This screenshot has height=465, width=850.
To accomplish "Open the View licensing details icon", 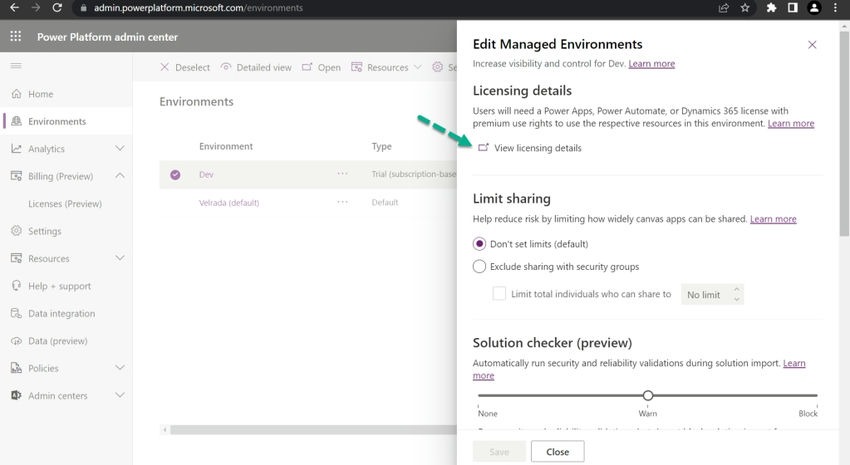I will pos(482,148).
